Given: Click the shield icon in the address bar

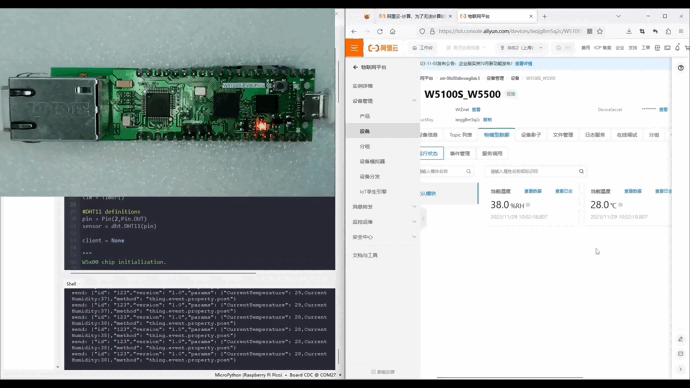Looking at the screenshot, I should [422, 31].
